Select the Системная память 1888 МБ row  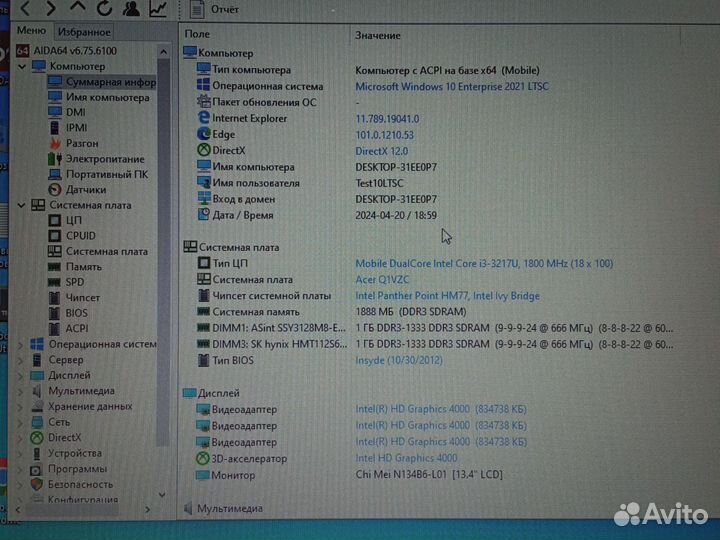(x=331, y=312)
